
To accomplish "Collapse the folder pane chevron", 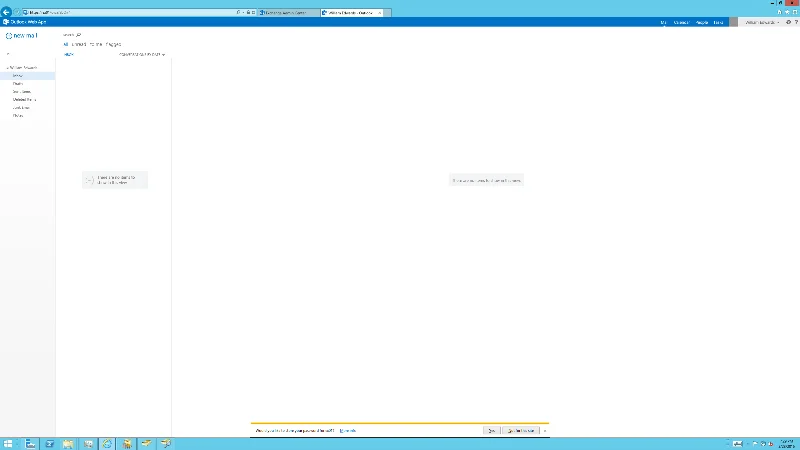I will 7,54.
